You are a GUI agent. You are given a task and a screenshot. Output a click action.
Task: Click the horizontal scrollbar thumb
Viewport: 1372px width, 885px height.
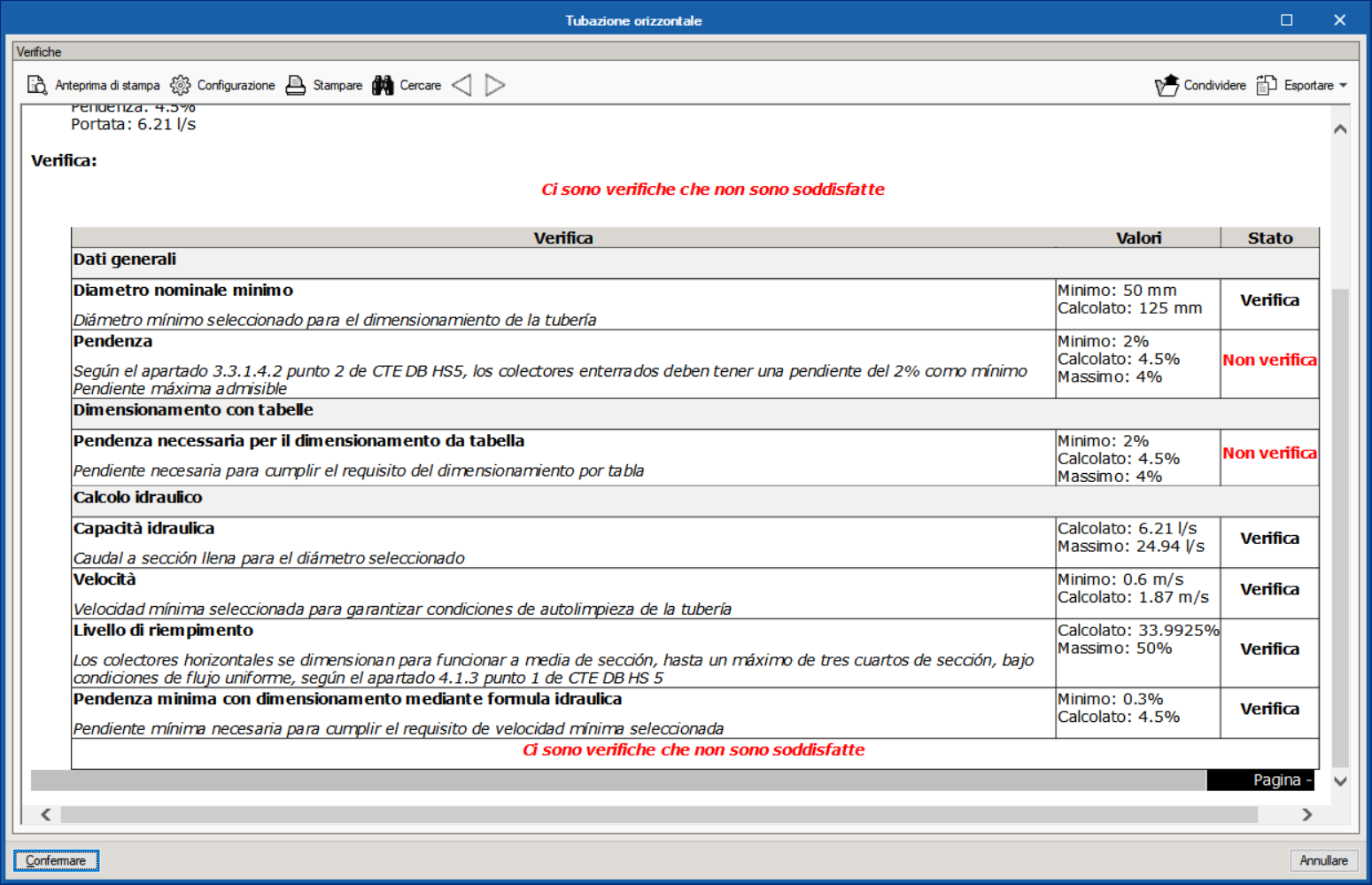(659, 814)
